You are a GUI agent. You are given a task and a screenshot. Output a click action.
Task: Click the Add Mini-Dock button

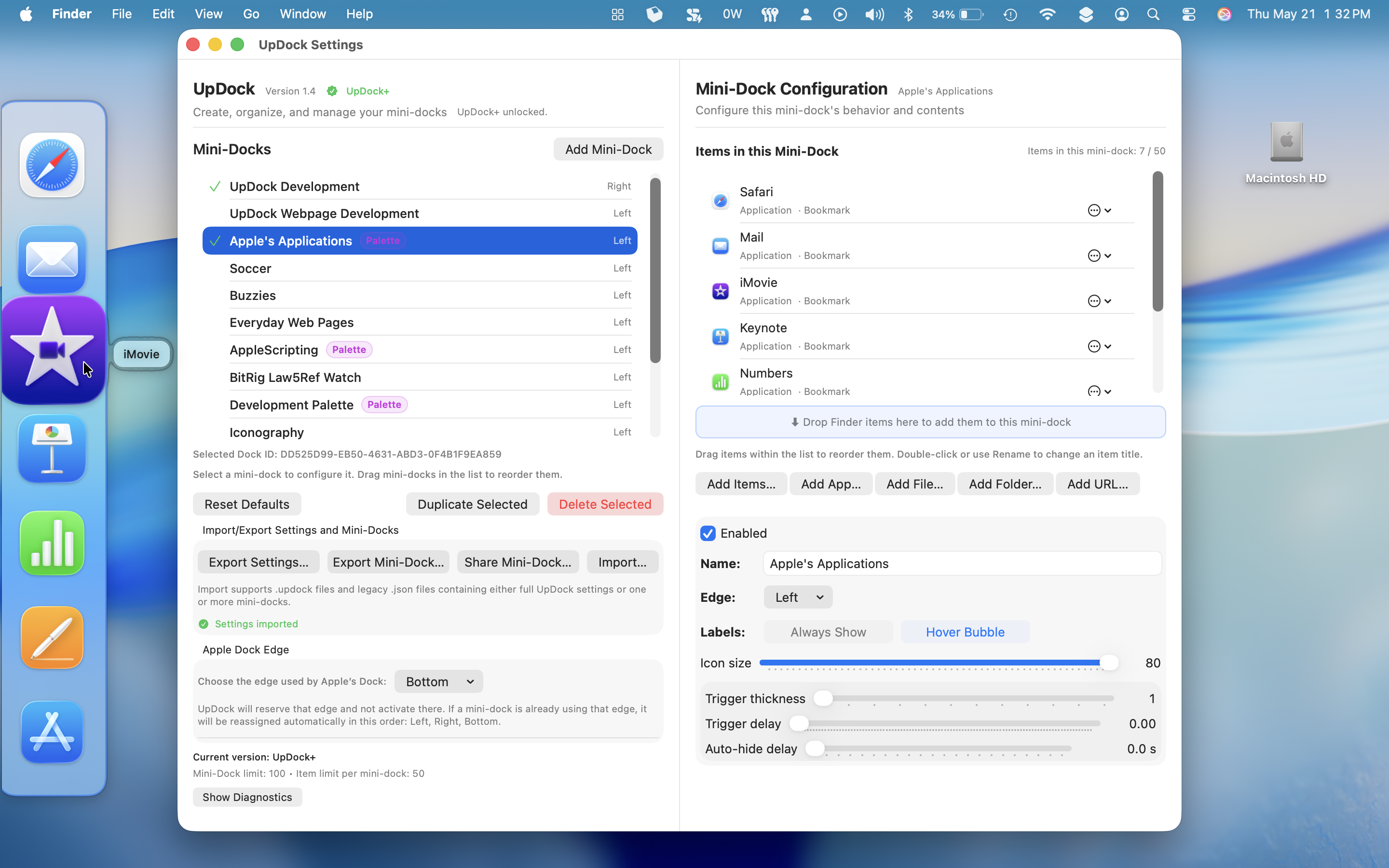(x=608, y=149)
